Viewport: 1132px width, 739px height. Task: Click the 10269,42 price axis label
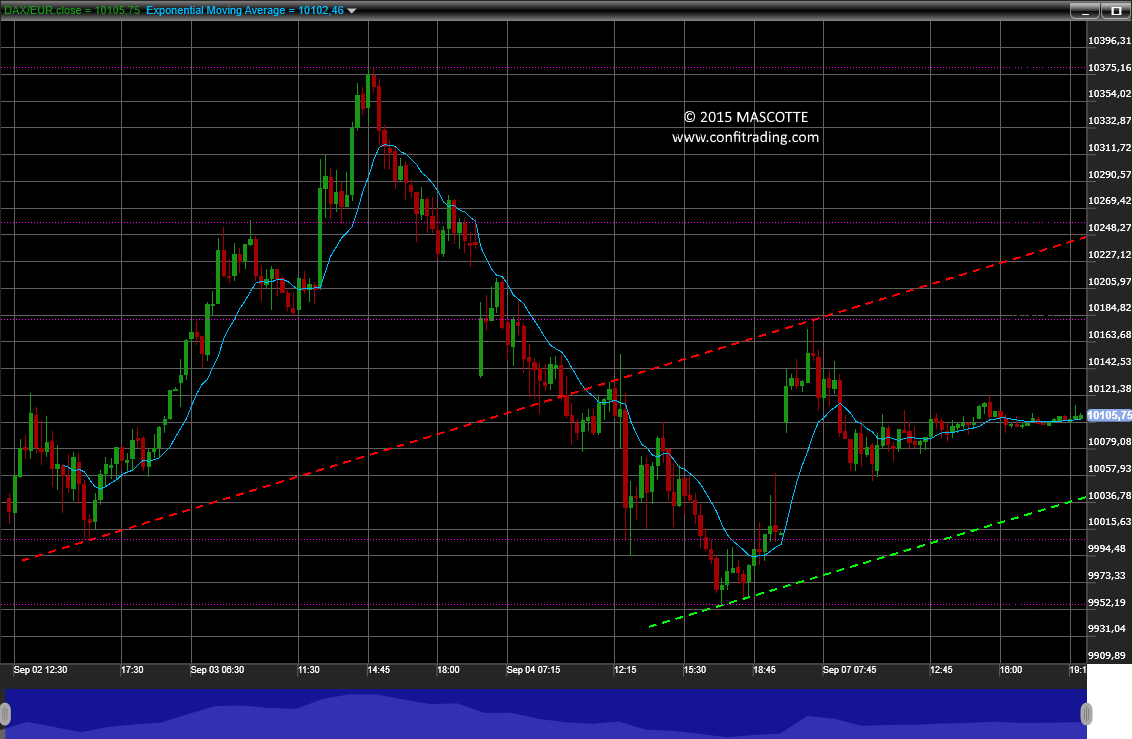1109,201
